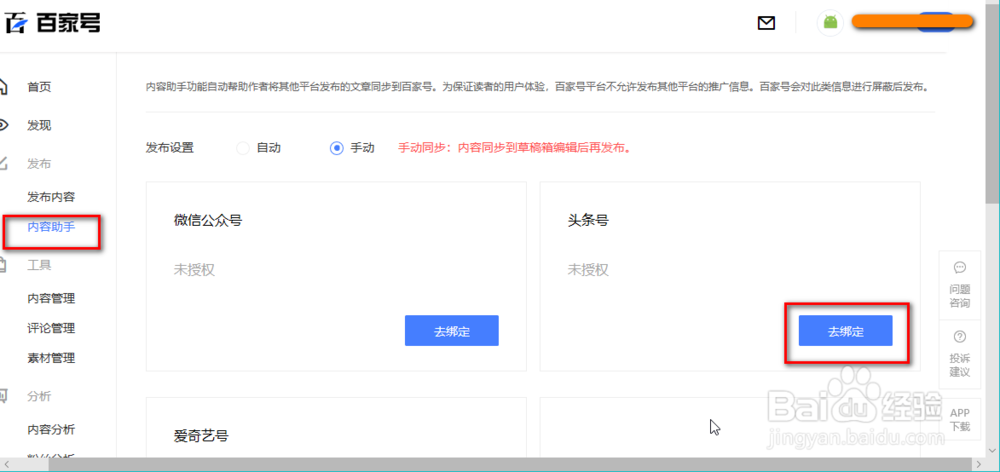The width and height of the screenshot is (1000, 472).
Task: Click 去绑定 for 微信公众号
Action: [452, 330]
